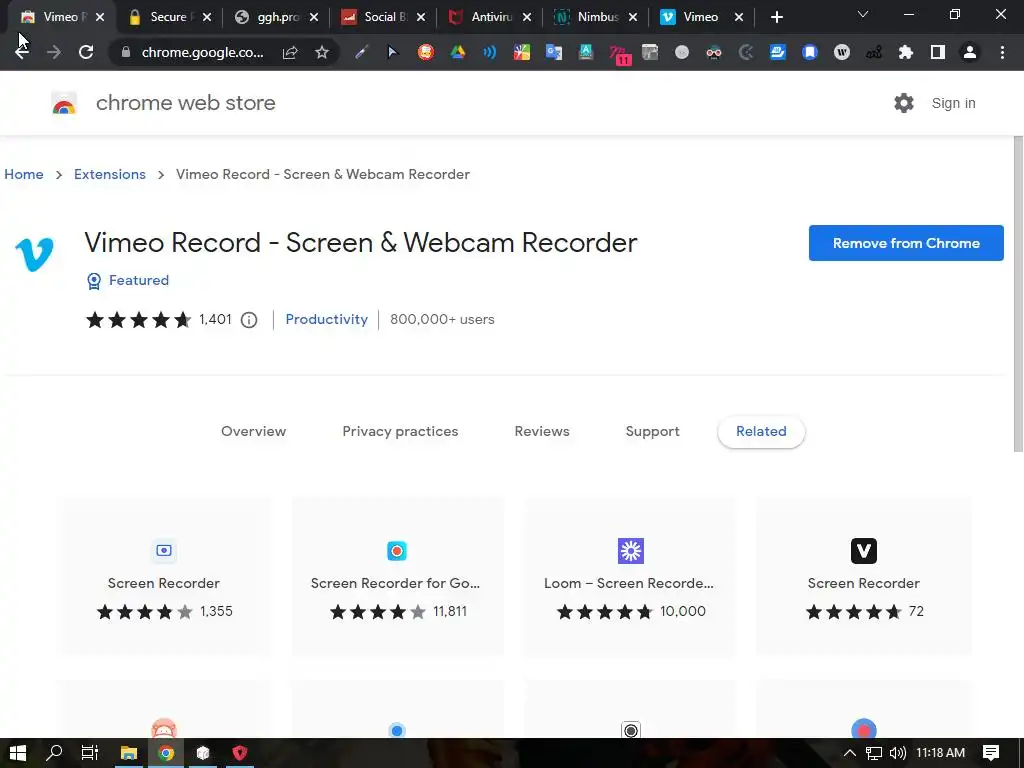Open the Privacy practices tab

(x=400, y=431)
